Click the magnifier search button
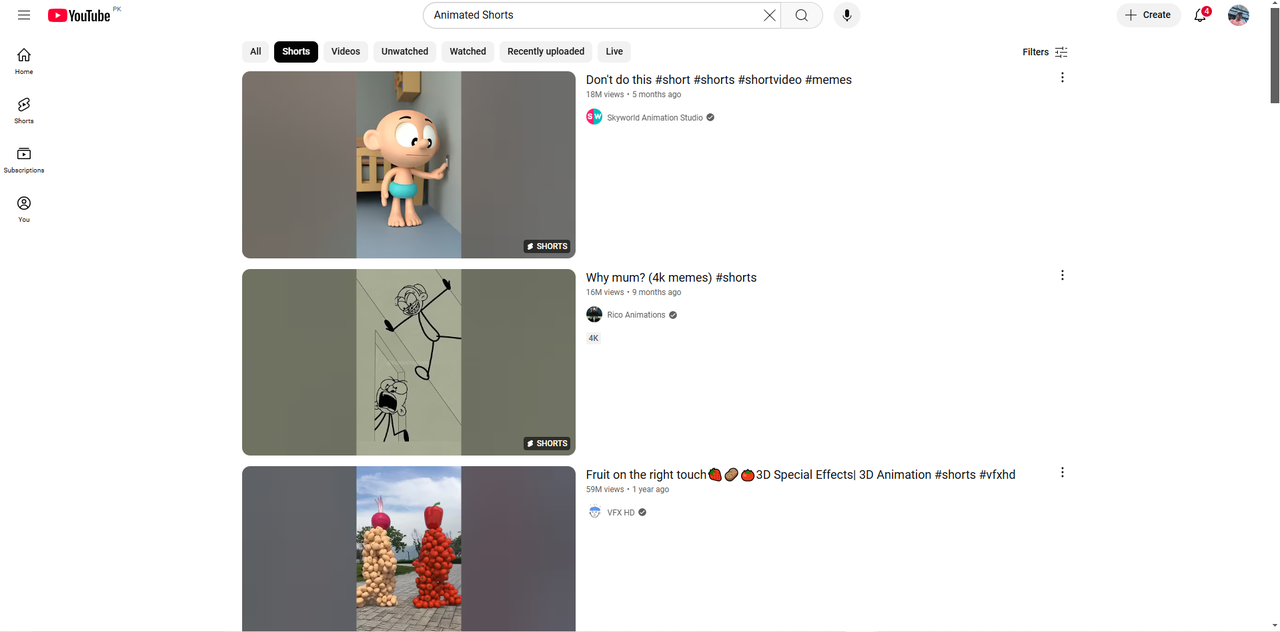Image resolution: width=1280 pixels, height=632 pixels. 802,15
